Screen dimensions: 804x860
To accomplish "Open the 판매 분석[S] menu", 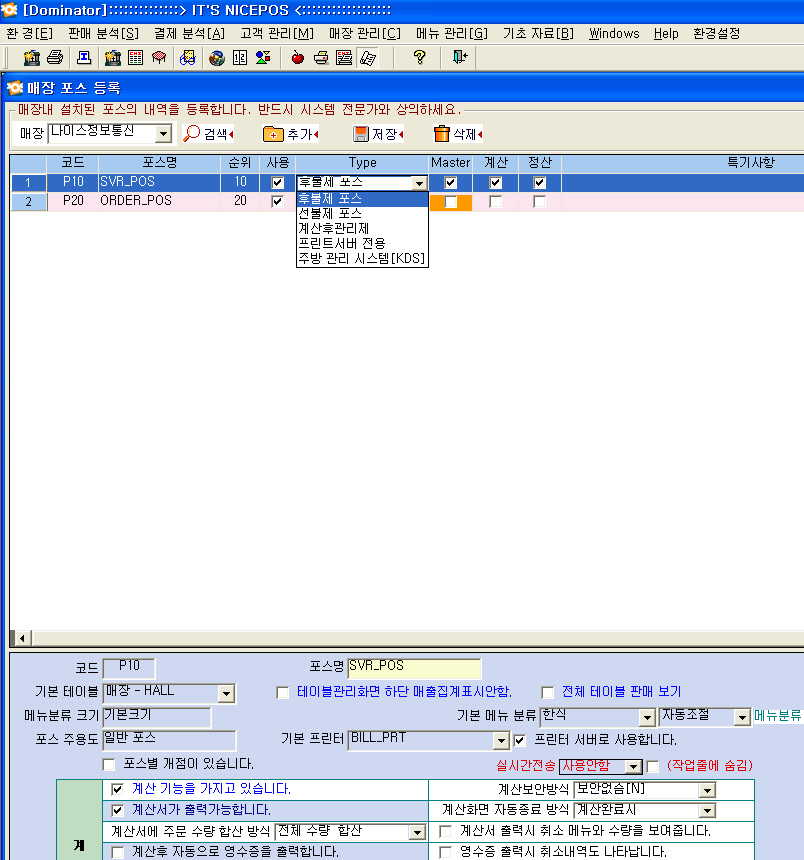I will pyautogui.click(x=104, y=33).
